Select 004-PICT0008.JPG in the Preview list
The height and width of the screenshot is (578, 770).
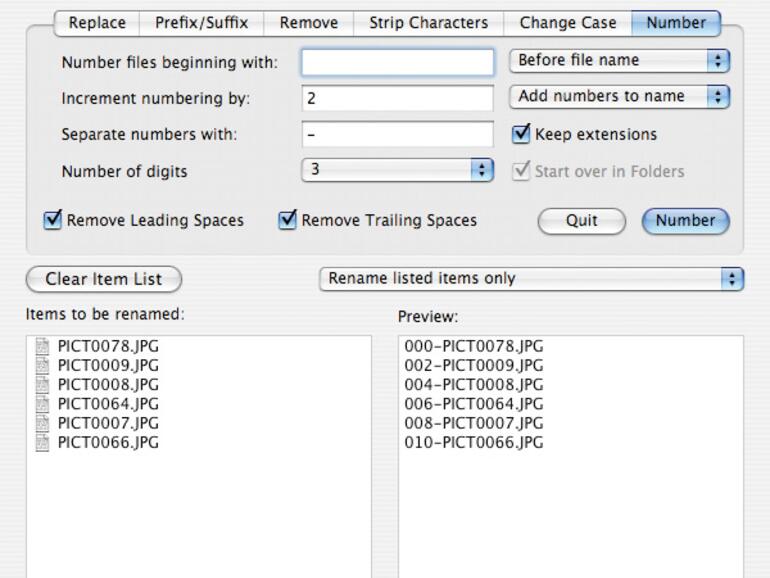click(x=474, y=385)
